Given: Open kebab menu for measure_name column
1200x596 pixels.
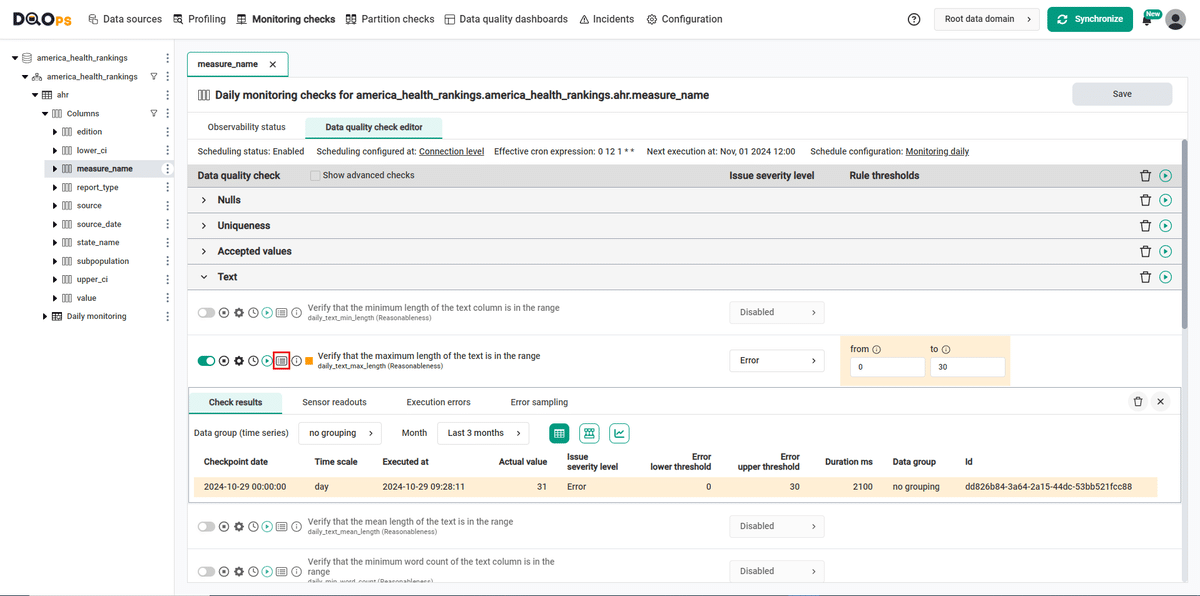Looking at the screenshot, I should pos(167,169).
